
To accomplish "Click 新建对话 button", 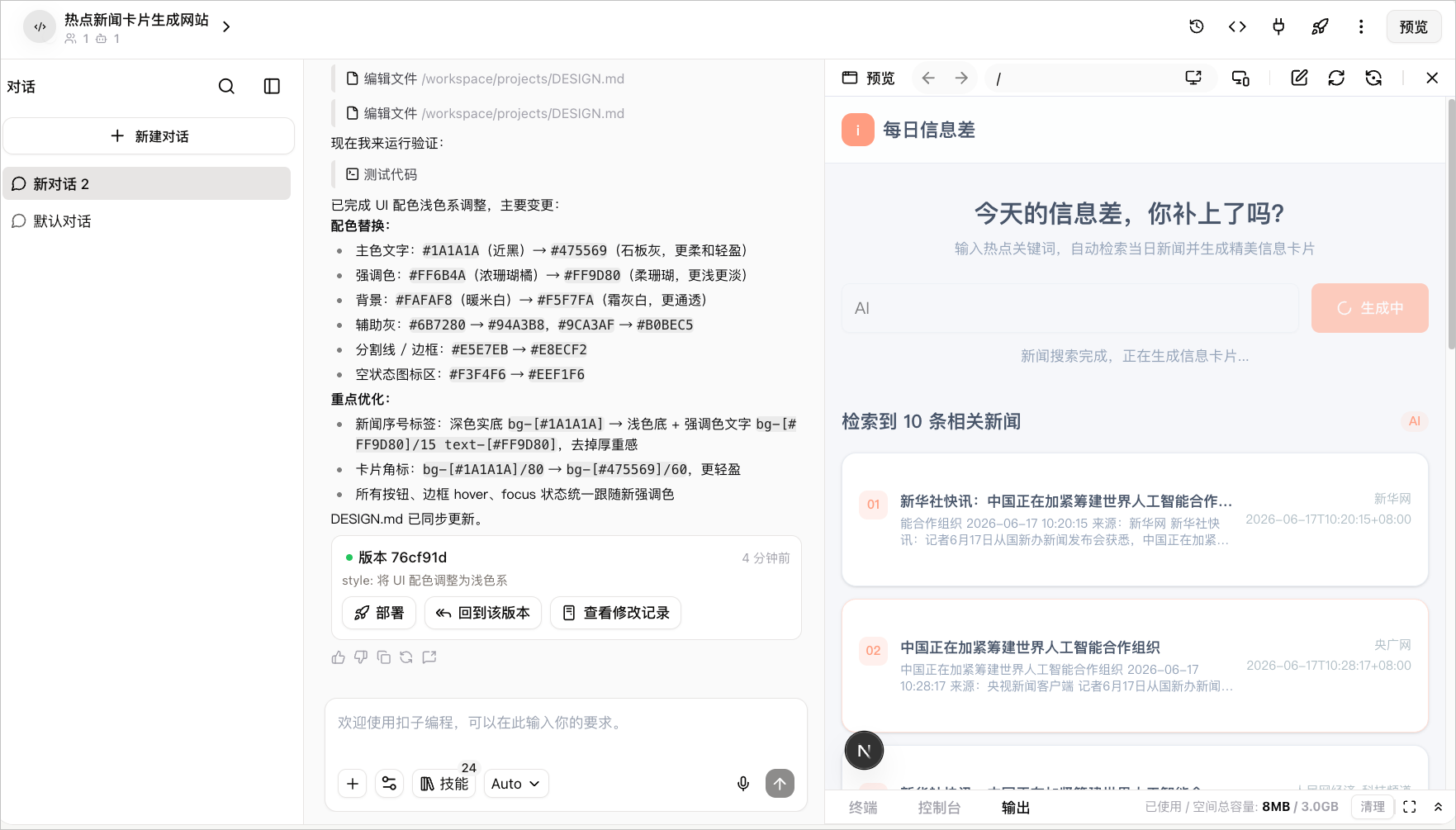I will coord(149,136).
